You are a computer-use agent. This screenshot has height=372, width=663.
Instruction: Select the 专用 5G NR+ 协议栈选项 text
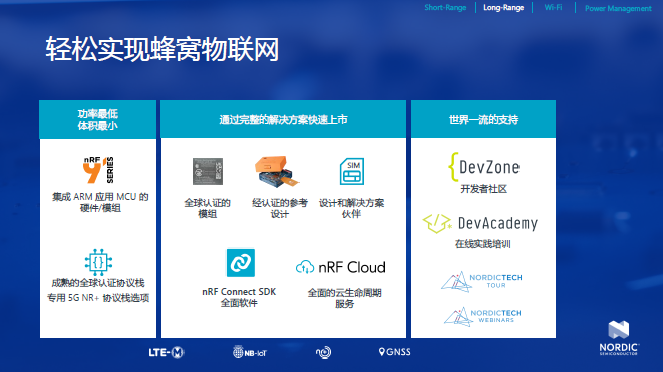pyautogui.click(x=98, y=298)
